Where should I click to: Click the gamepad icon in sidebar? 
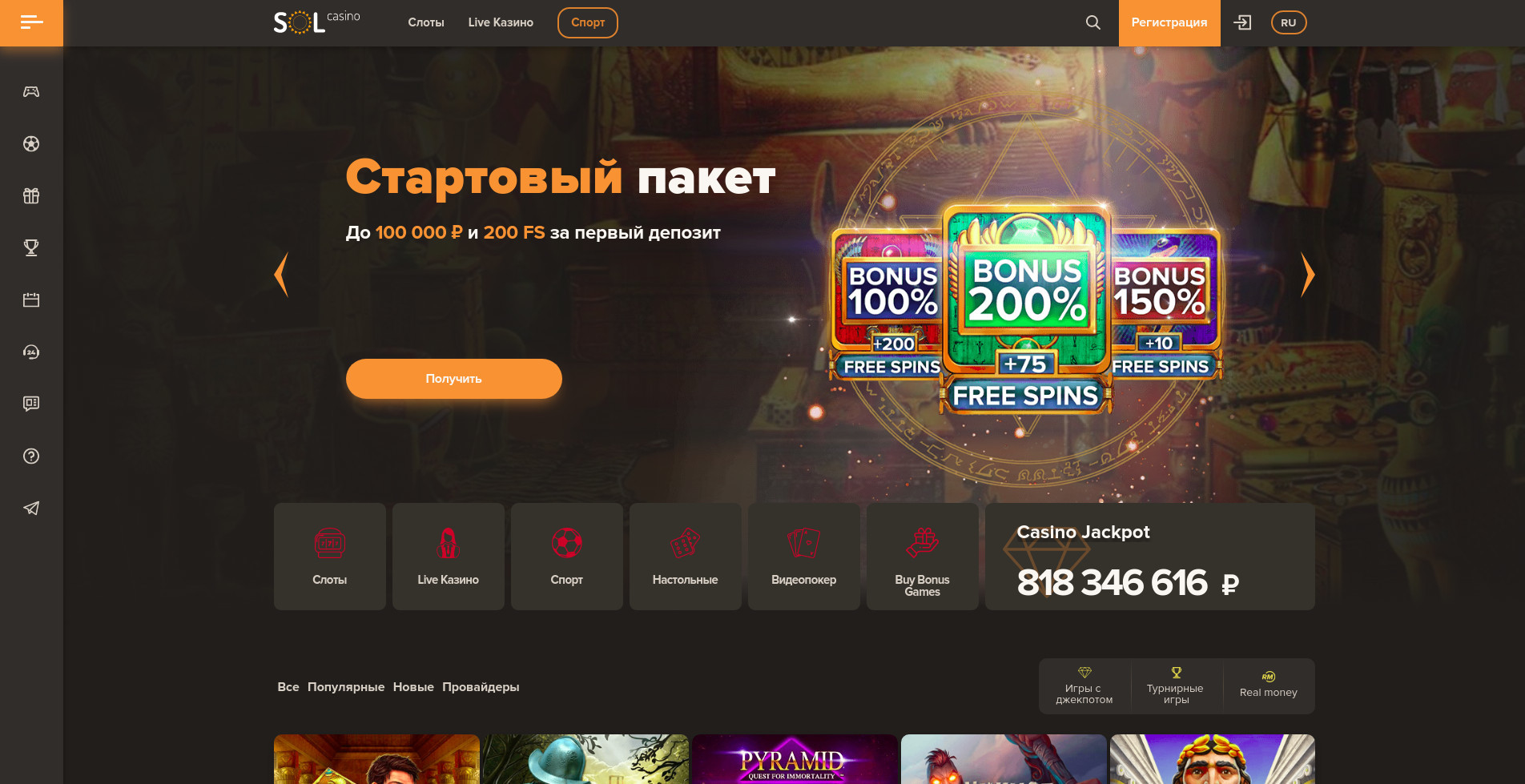pos(31,92)
